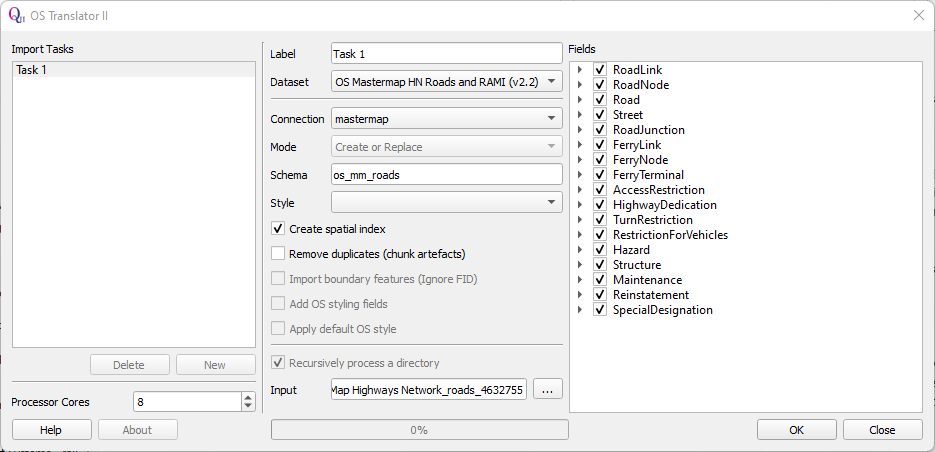Expand the Road field tree

(x=580, y=100)
